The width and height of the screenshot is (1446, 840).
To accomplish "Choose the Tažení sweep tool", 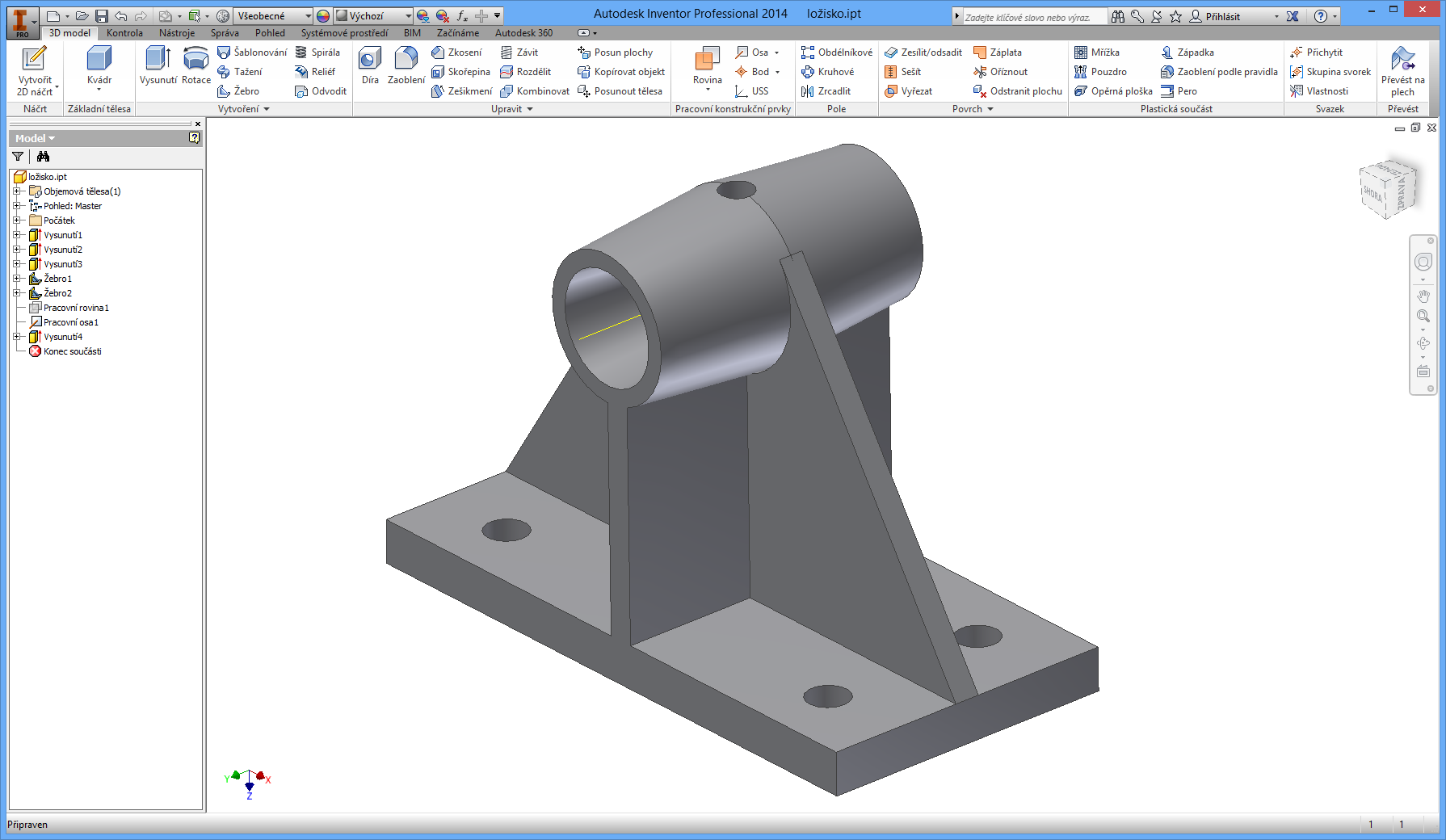I will [x=240, y=72].
